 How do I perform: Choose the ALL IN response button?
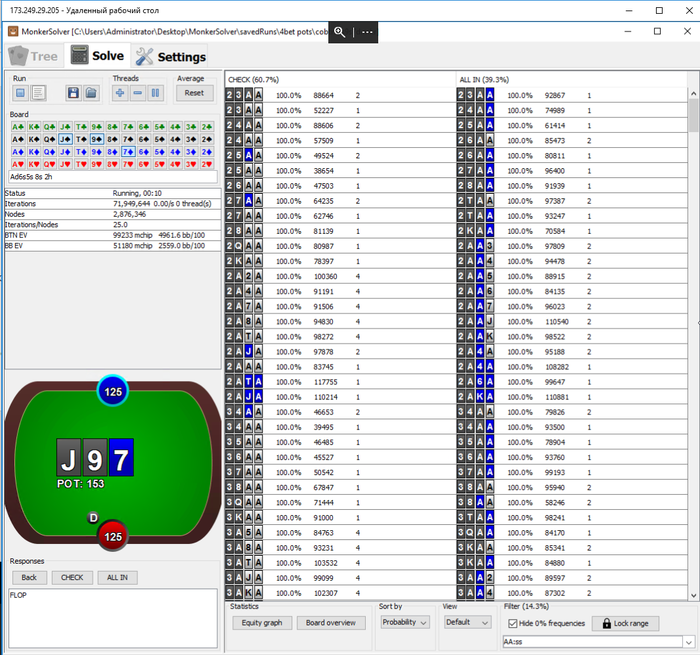117,577
